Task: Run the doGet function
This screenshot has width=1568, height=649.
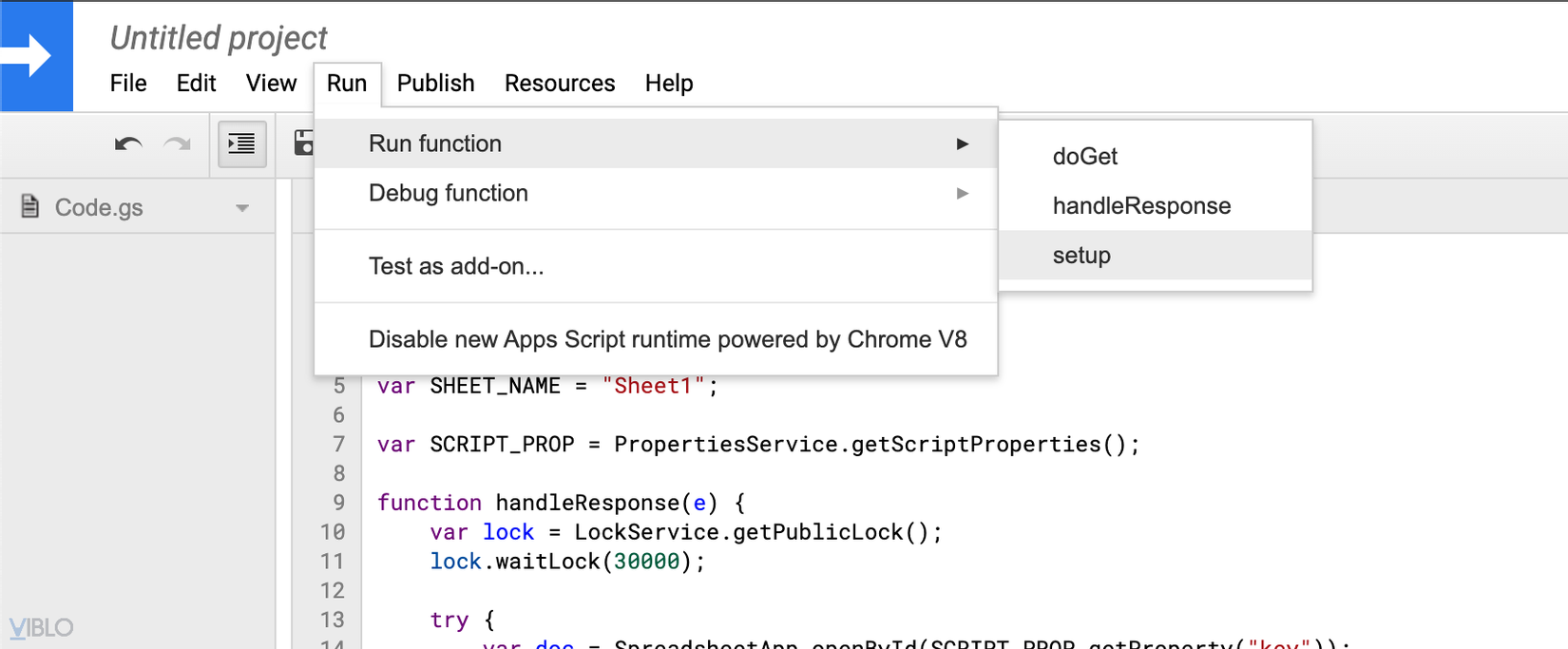Action: (x=1084, y=157)
